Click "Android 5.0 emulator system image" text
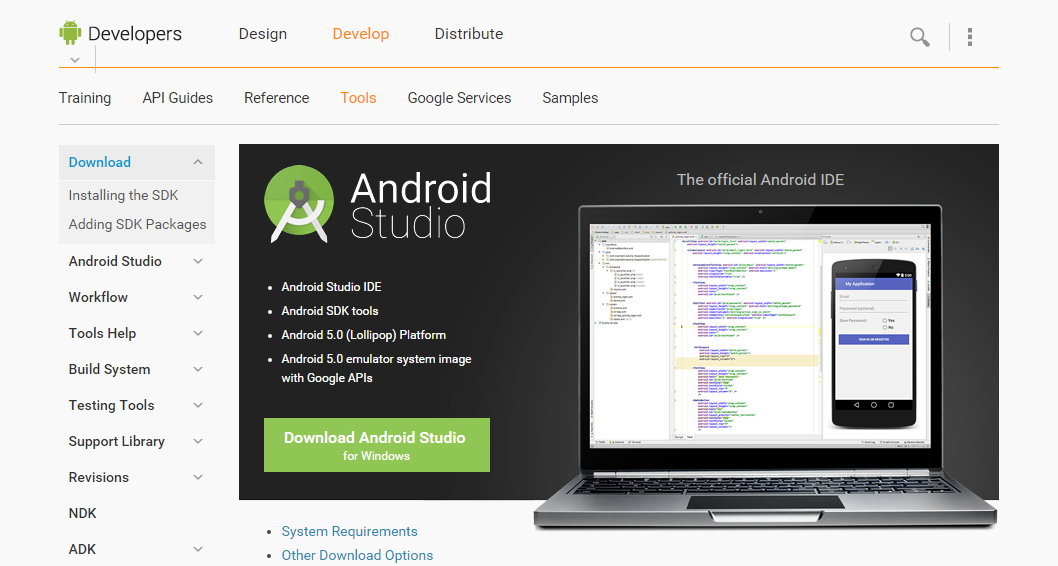The height and width of the screenshot is (566, 1058). (x=377, y=359)
